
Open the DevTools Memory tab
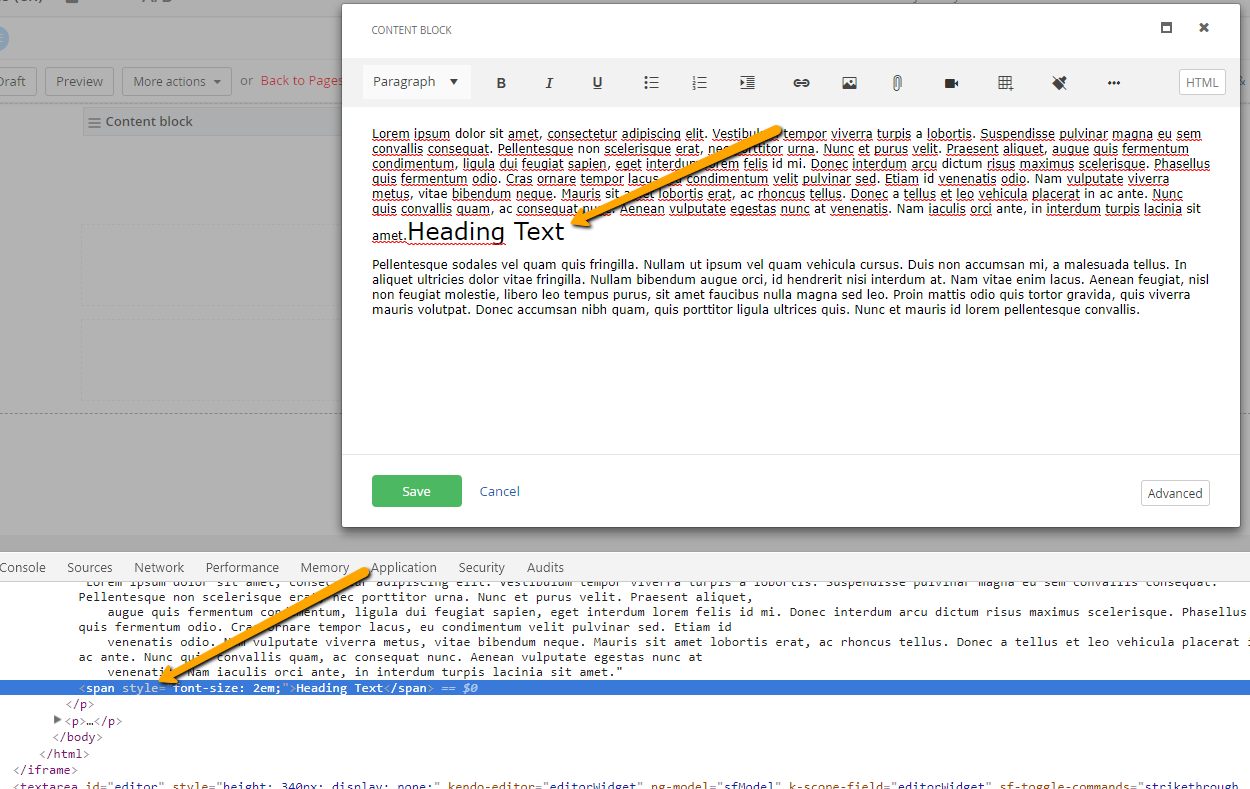click(x=325, y=567)
